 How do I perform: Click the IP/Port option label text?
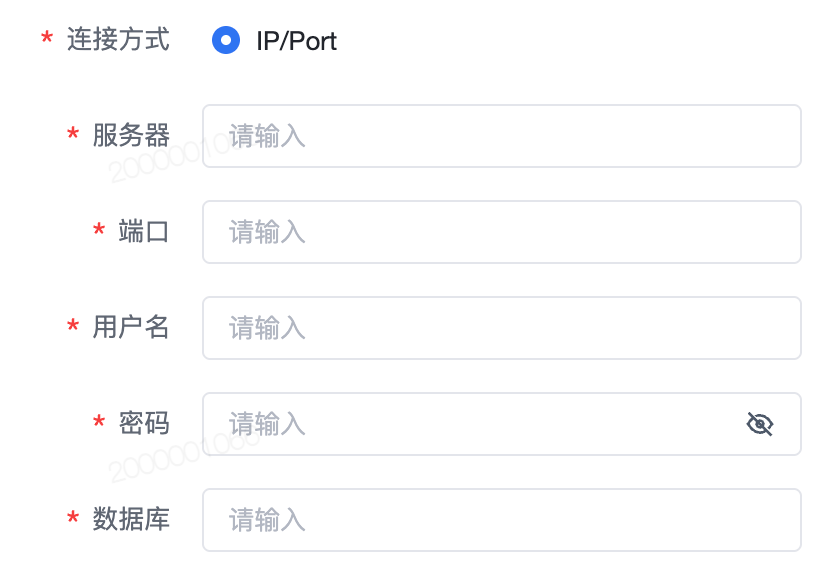coord(297,41)
